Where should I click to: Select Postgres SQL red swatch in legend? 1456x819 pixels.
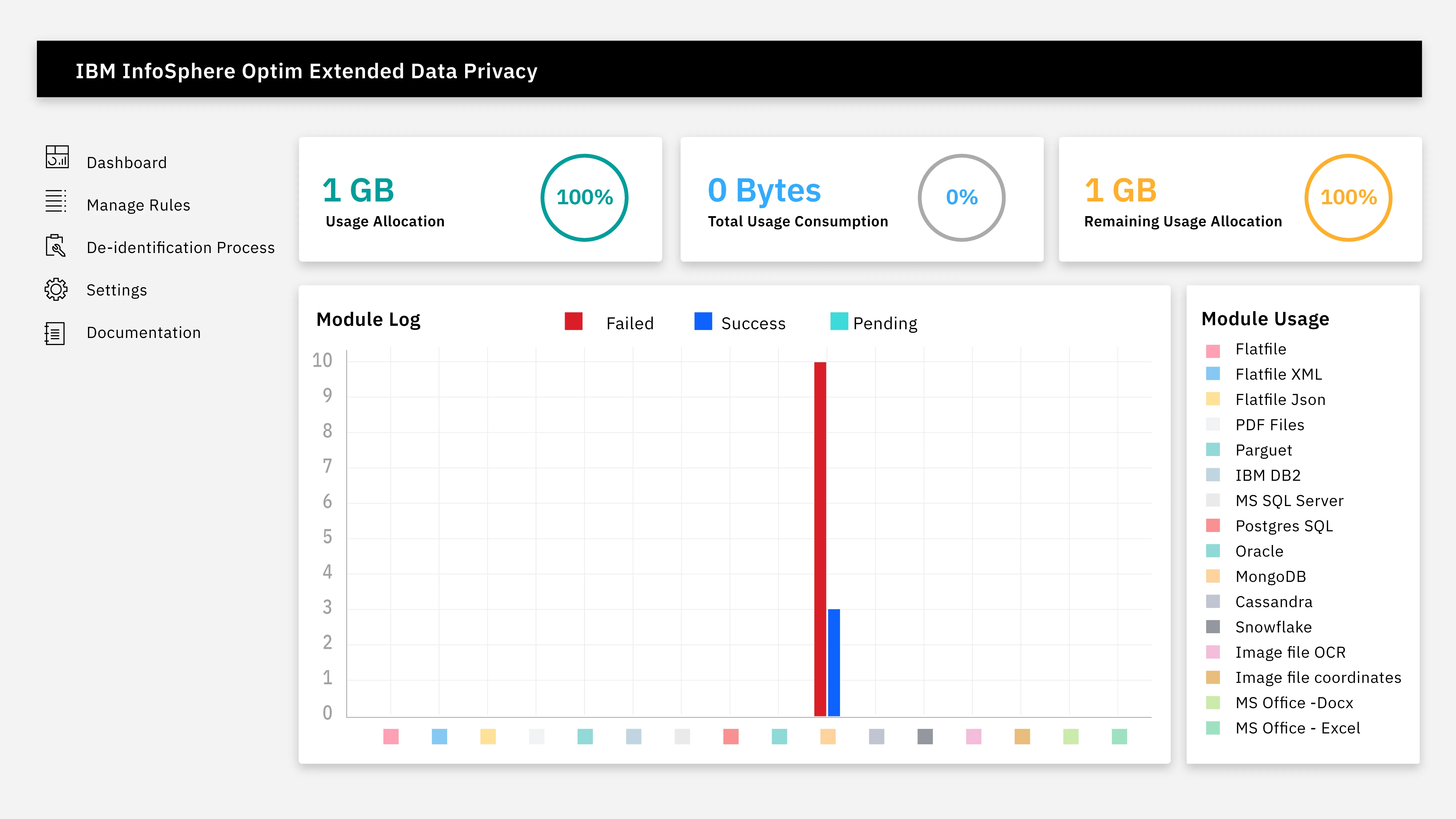click(1213, 526)
